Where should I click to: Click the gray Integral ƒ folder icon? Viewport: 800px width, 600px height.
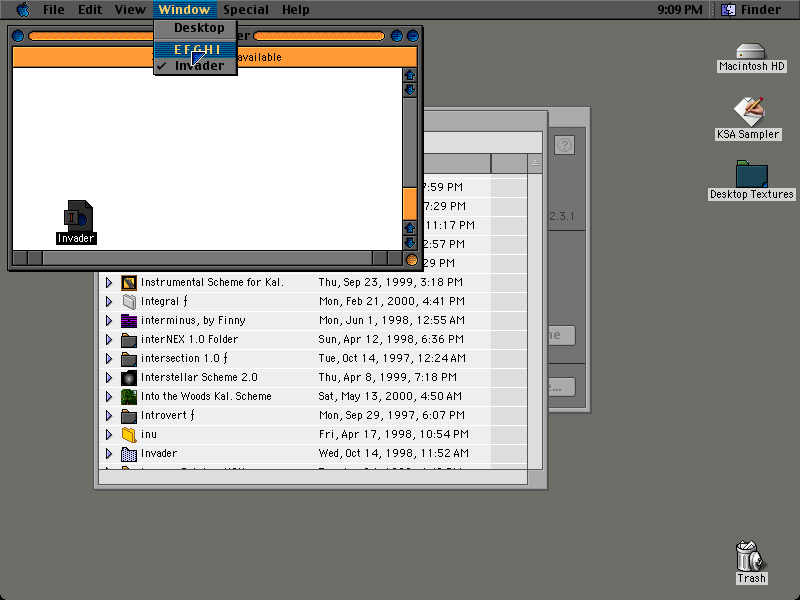tap(129, 301)
